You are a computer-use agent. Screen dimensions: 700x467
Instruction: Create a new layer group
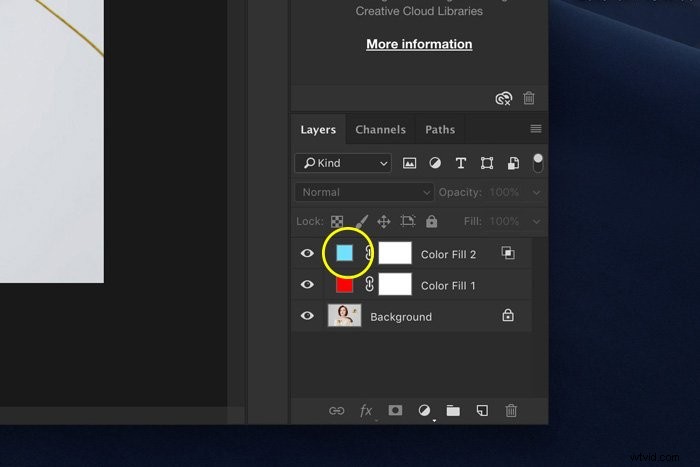pos(453,411)
